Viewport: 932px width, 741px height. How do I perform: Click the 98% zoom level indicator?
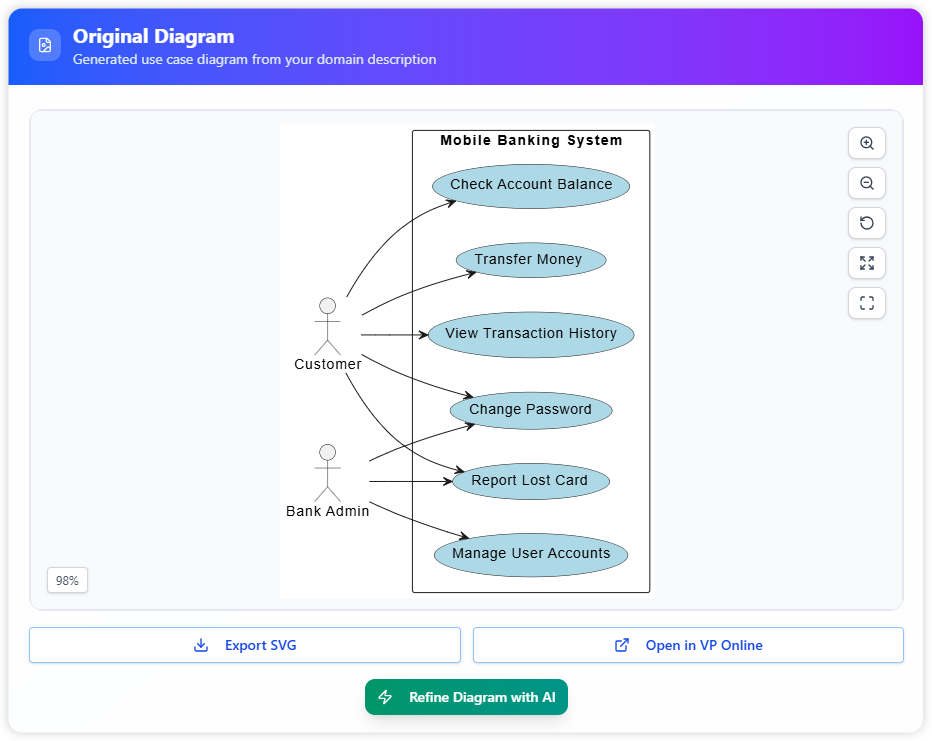(67, 580)
